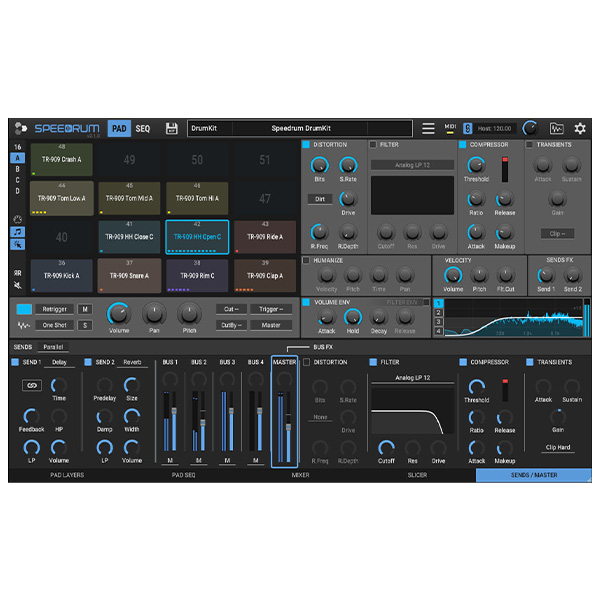The image size is (600, 600).
Task: Select the TR-909 Ride A pad
Action: pyautogui.click(x=265, y=237)
